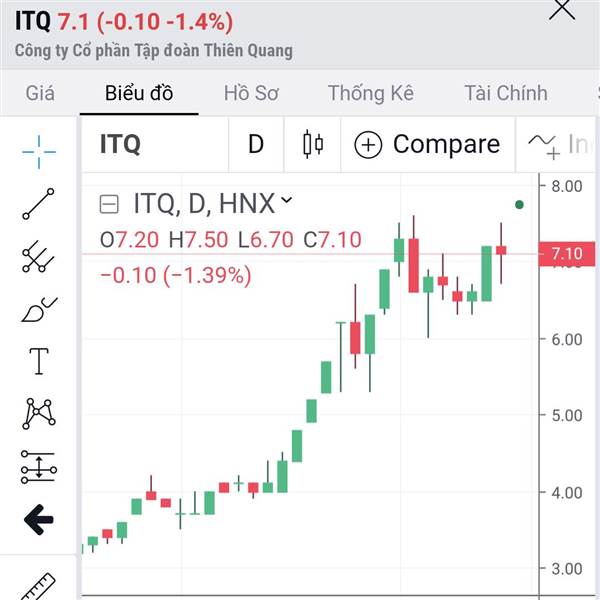Pick the text annotation tool
The width and height of the screenshot is (600, 600).
(x=39, y=361)
